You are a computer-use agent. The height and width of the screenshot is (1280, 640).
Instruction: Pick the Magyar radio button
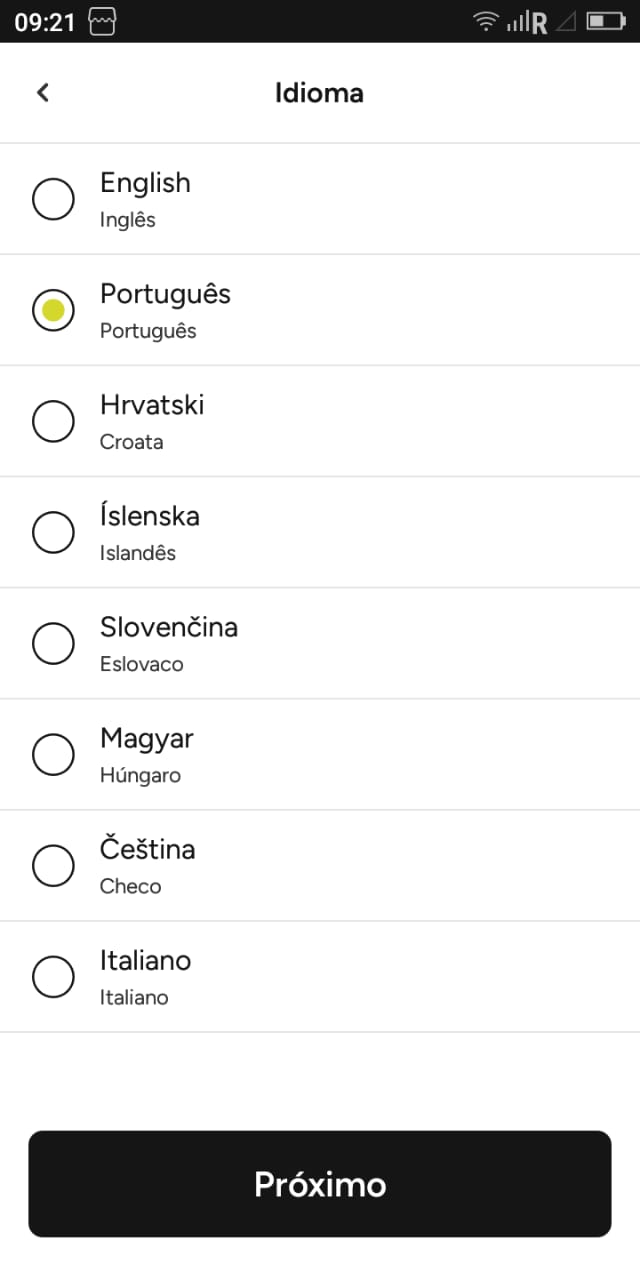click(53, 754)
